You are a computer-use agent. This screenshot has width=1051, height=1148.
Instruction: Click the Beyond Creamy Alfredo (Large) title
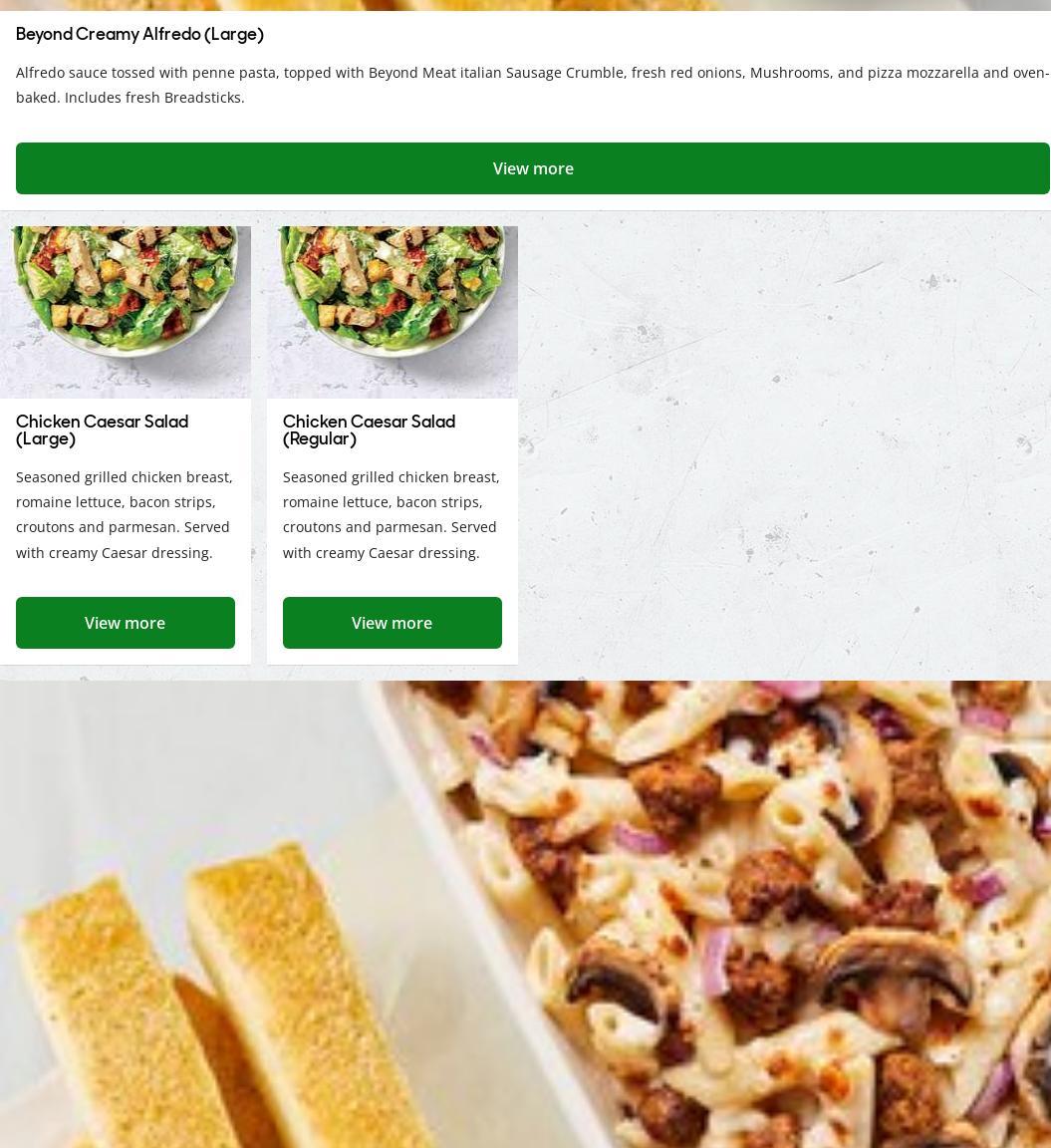[139, 35]
